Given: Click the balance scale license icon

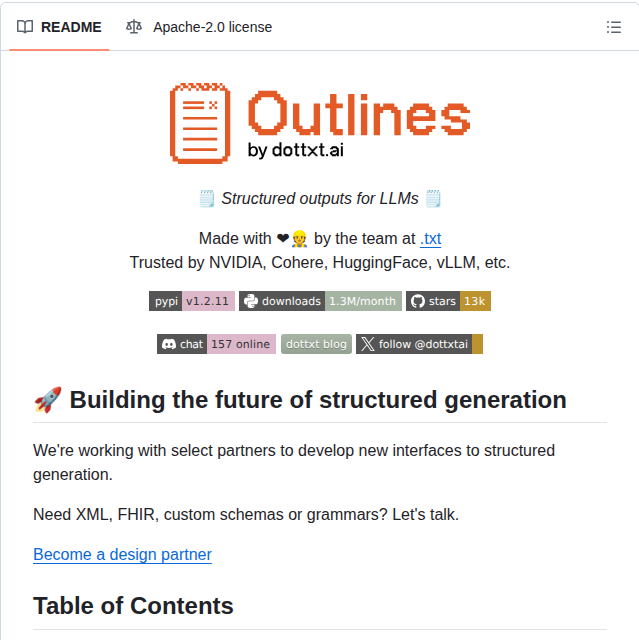Looking at the screenshot, I should [134, 27].
